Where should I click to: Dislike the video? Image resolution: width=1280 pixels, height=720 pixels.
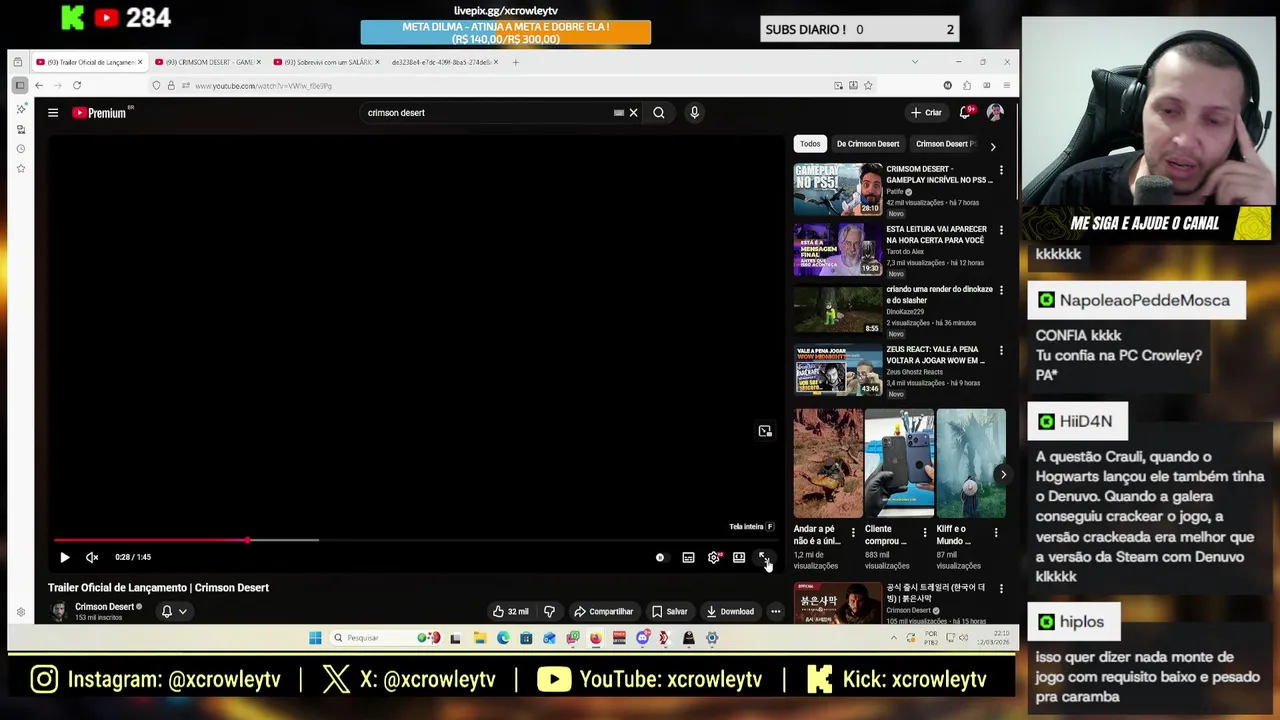549,612
